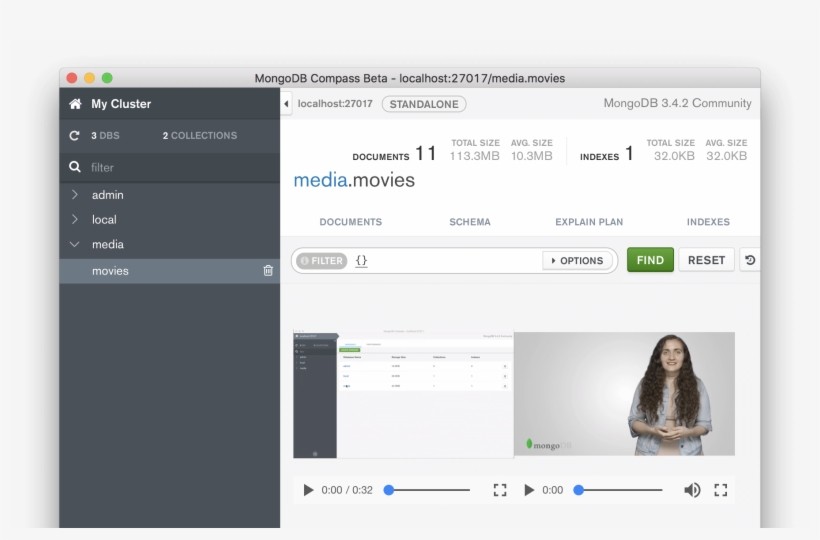Image resolution: width=820 pixels, height=540 pixels.
Task: Play the left video clip
Action: (309, 490)
